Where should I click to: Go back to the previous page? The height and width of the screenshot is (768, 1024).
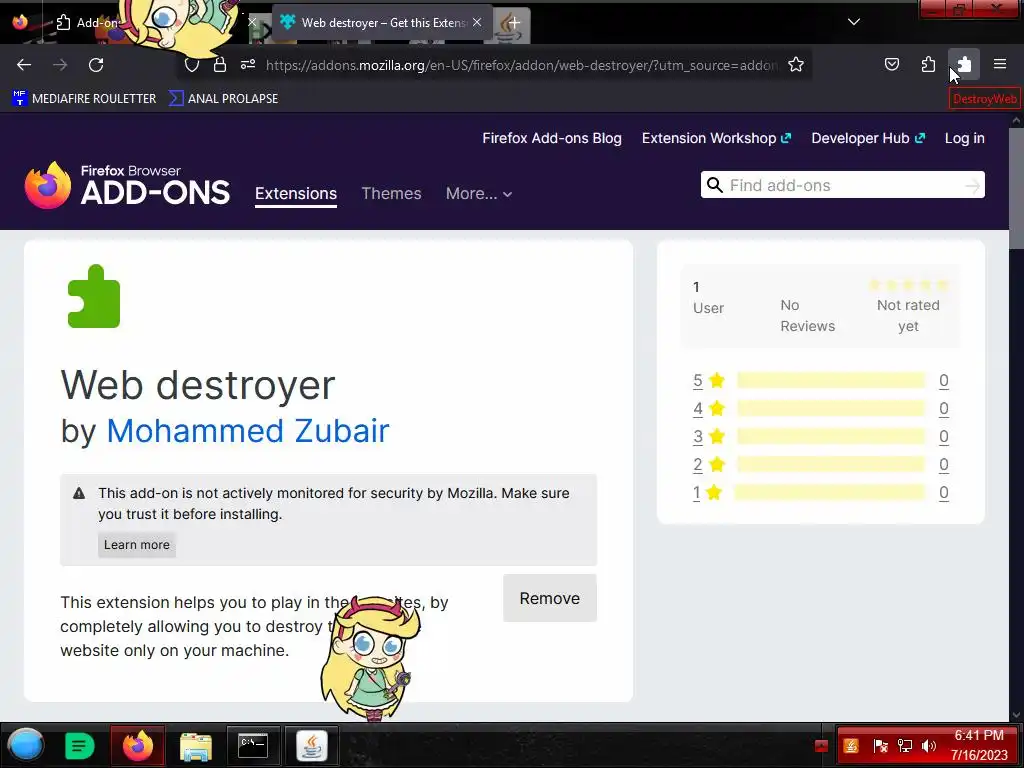[24, 65]
